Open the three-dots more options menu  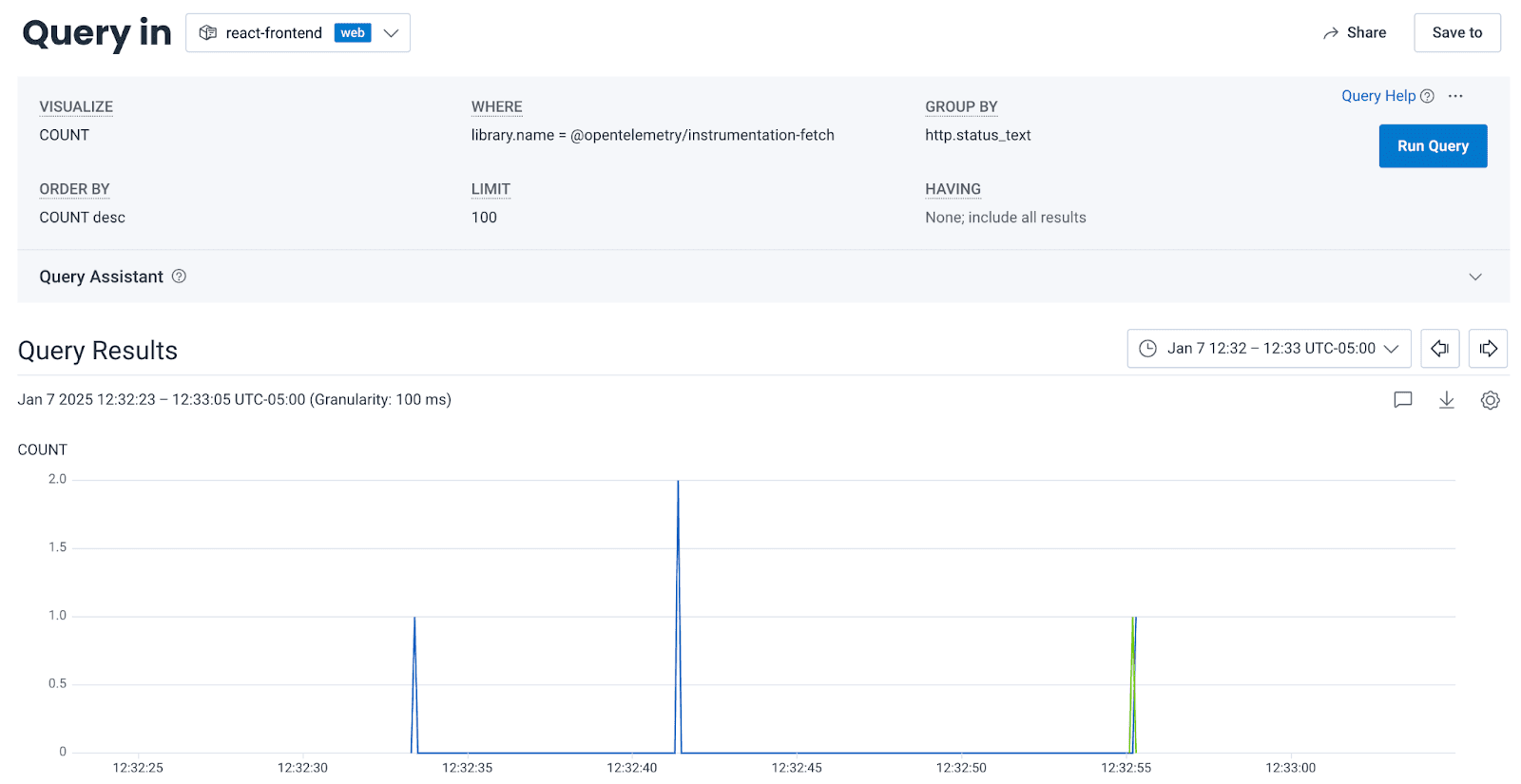[x=1455, y=96]
